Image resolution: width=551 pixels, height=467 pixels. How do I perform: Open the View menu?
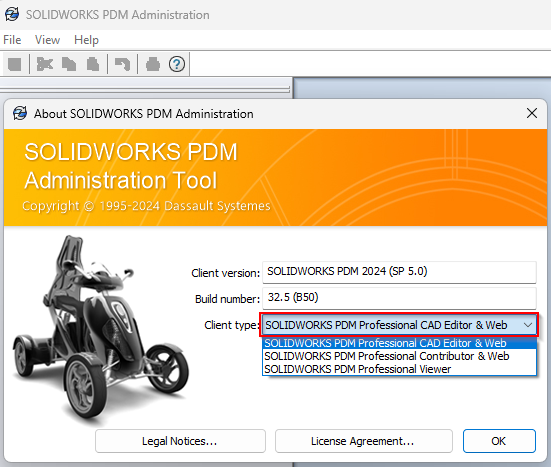(x=47, y=40)
